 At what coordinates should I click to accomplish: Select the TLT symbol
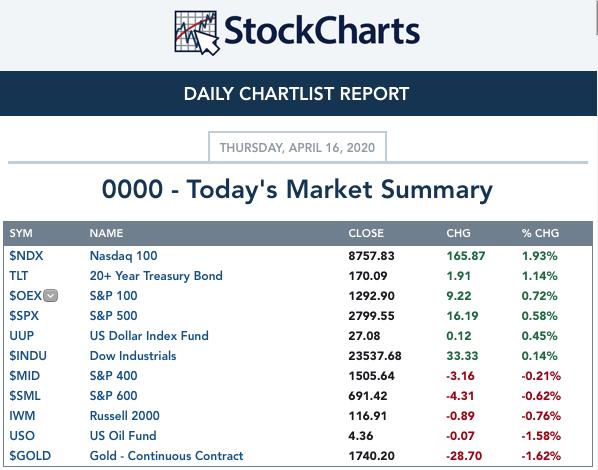[18, 276]
